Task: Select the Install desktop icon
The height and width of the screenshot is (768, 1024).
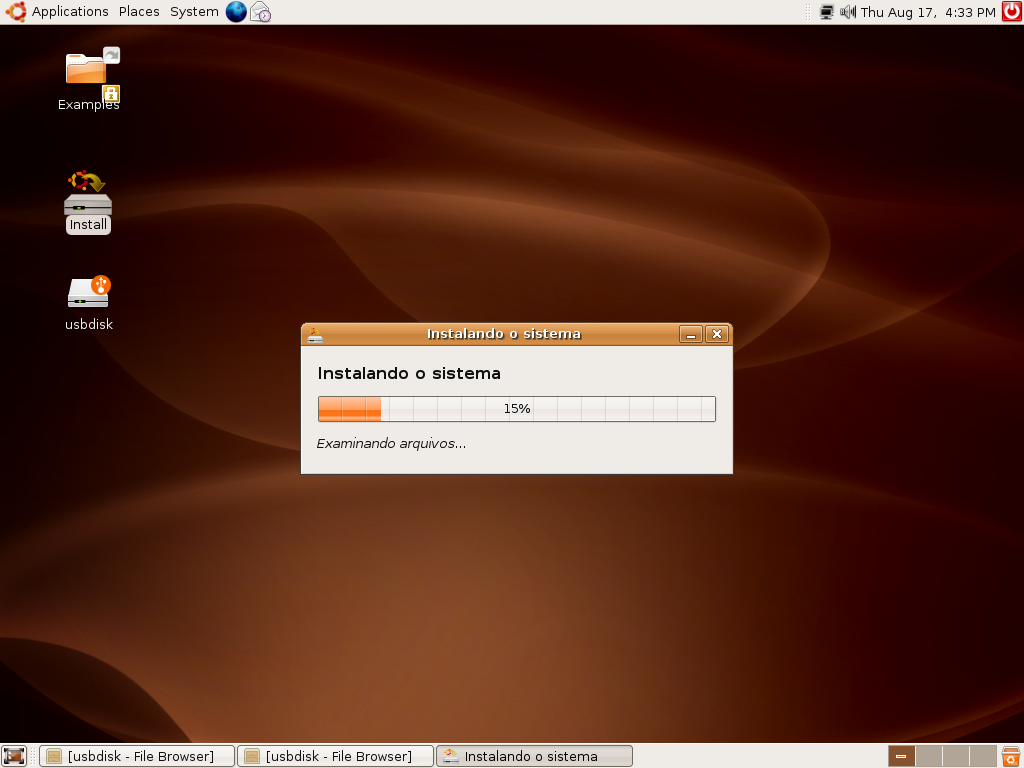Action: click(88, 202)
